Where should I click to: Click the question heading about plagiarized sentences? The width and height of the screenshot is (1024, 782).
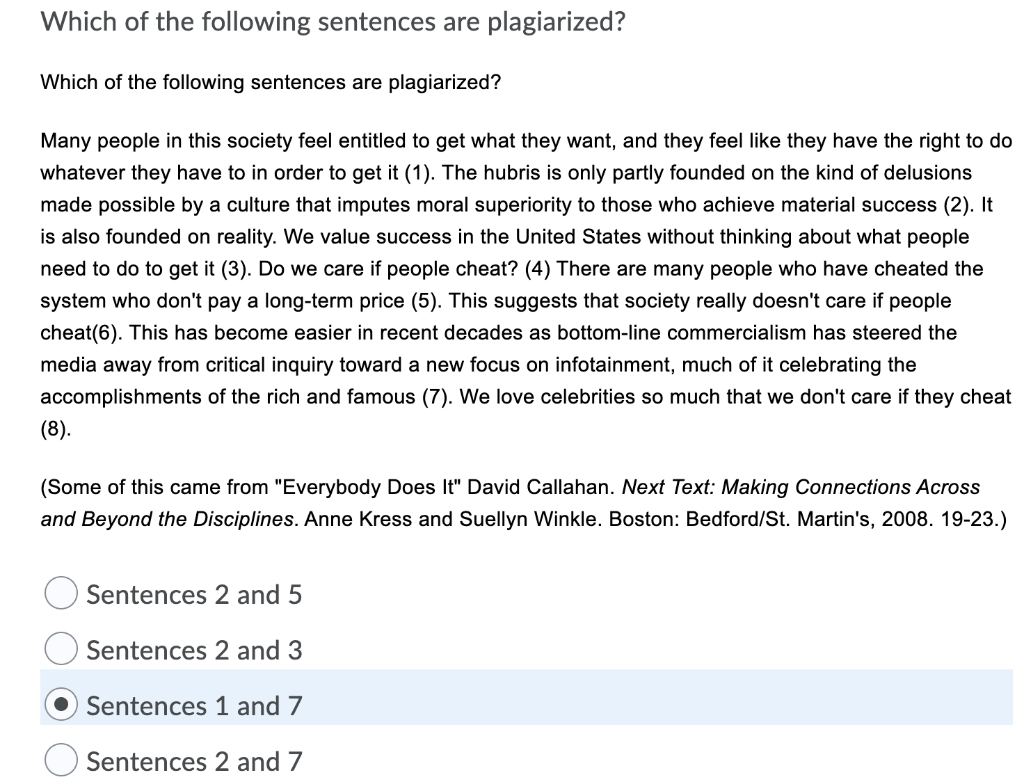pos(330,21)
